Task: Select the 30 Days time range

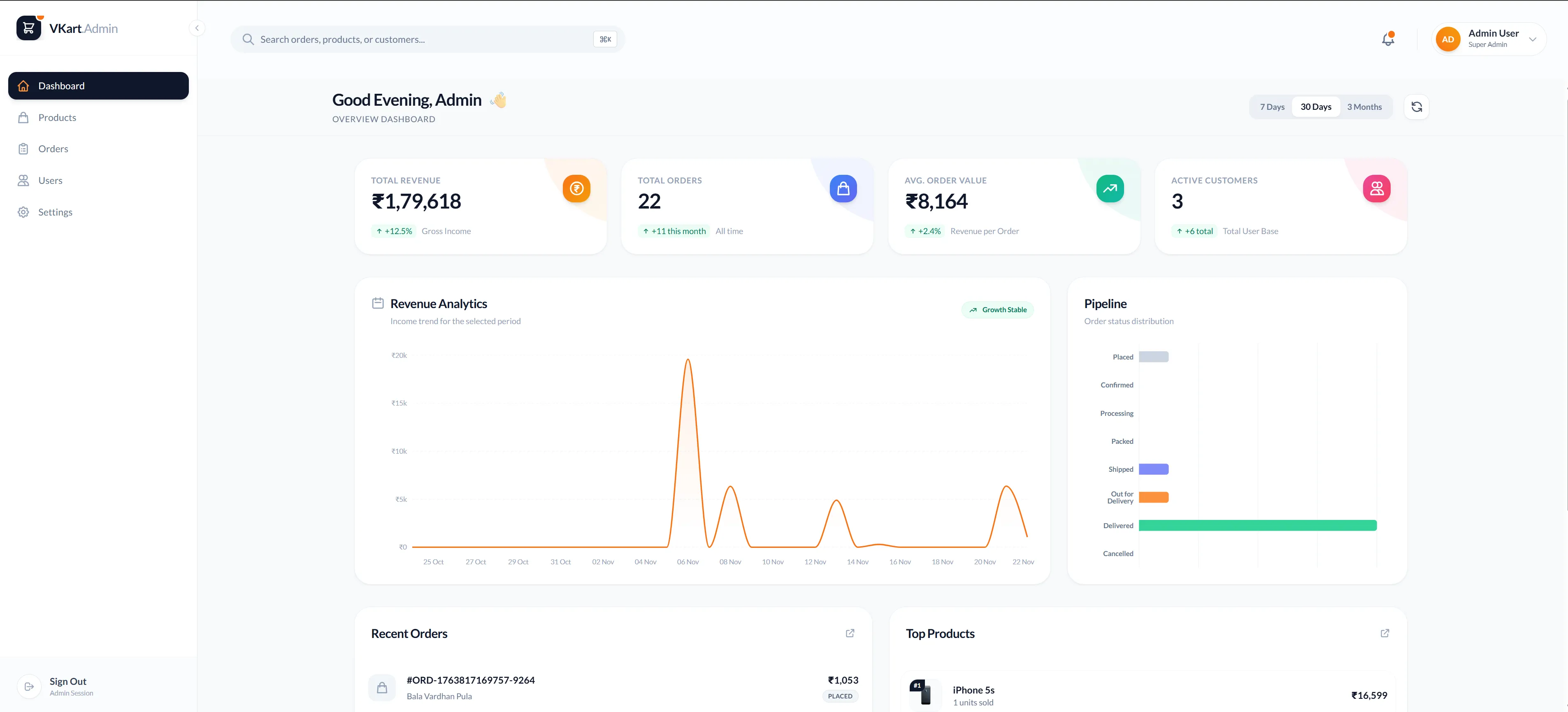Action: pos(1316,107)
